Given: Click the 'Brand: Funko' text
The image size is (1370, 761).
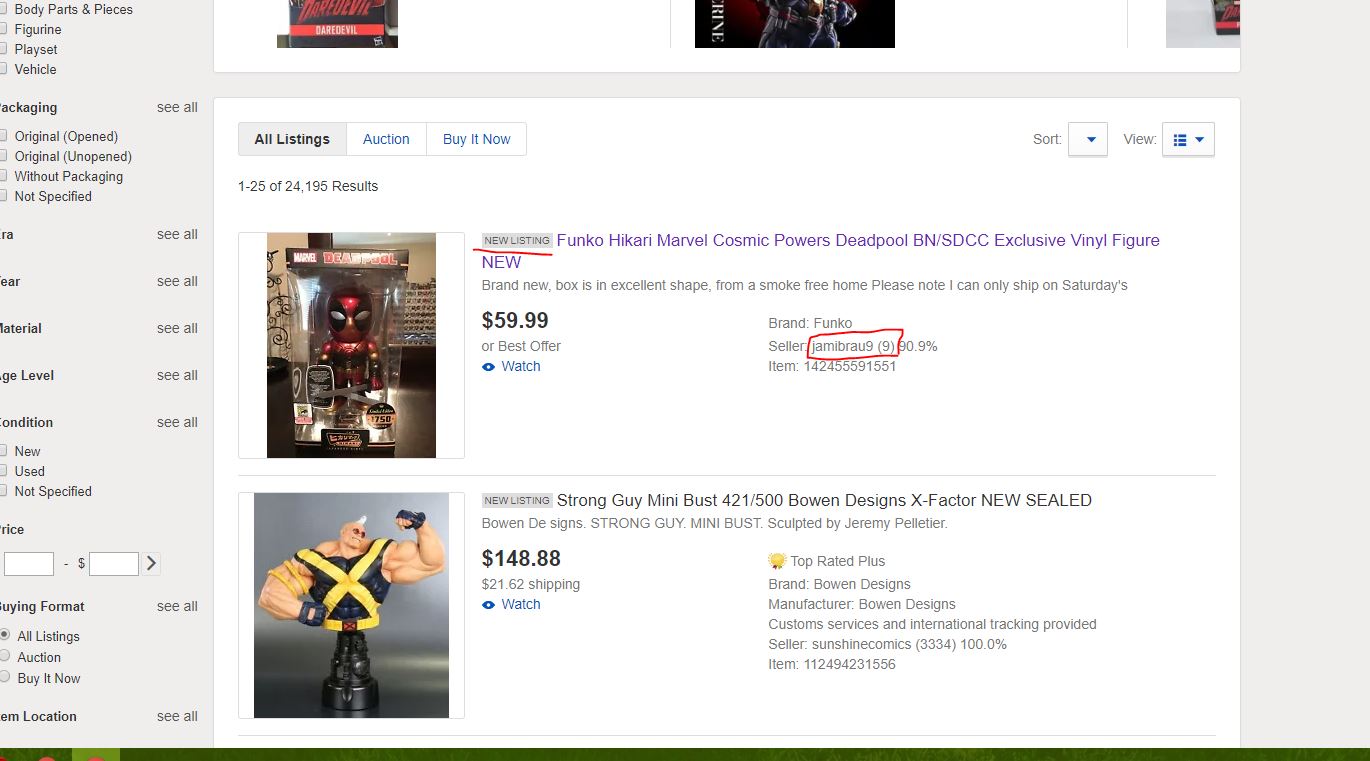Looking at the screenshot, I should pos(810,323).
